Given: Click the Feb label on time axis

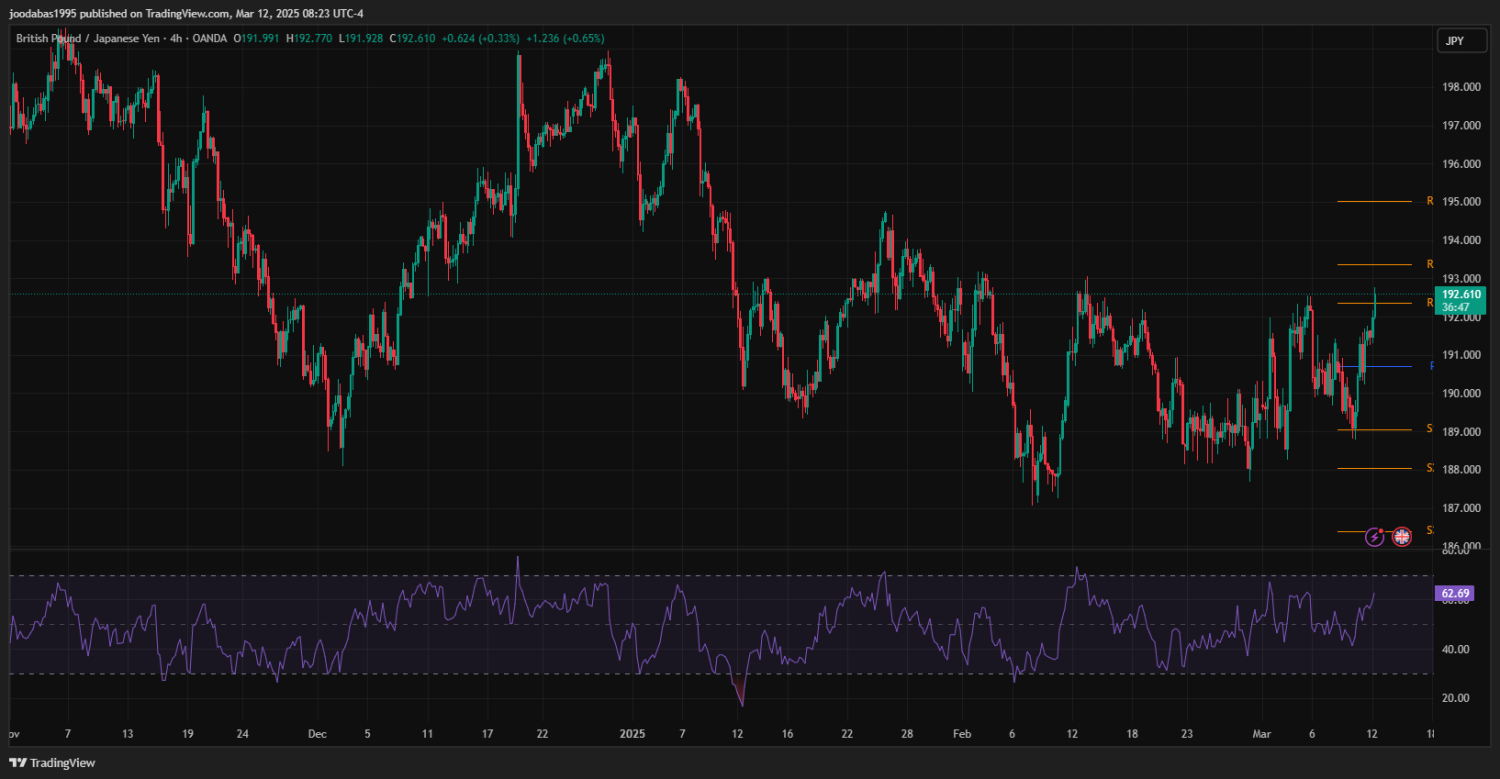Looking at the screenshot, I should click(962, 734).
